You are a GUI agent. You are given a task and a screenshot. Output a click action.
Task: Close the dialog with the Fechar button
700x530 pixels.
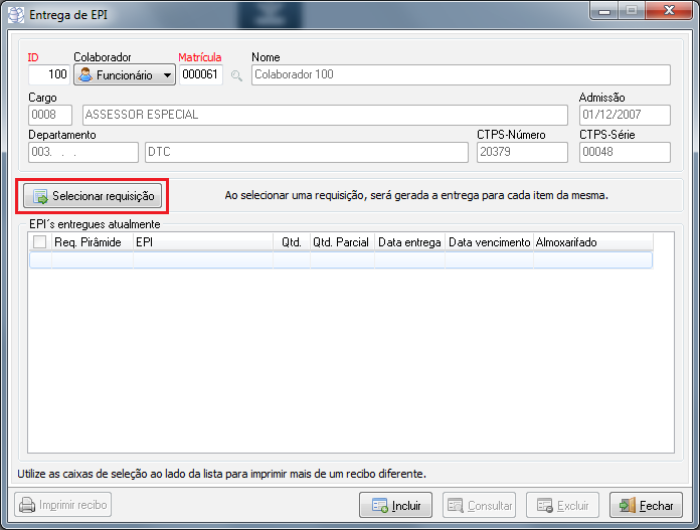pos(646,505)
